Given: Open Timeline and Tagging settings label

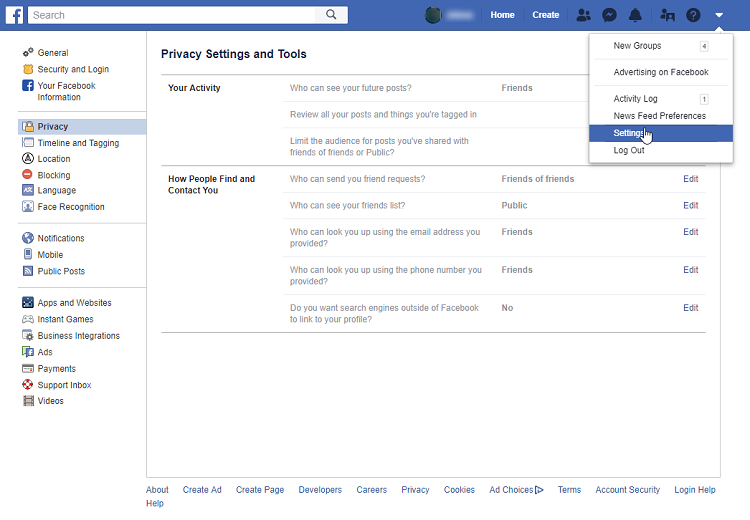Looking at the screenshot, I should pos(78,143).
